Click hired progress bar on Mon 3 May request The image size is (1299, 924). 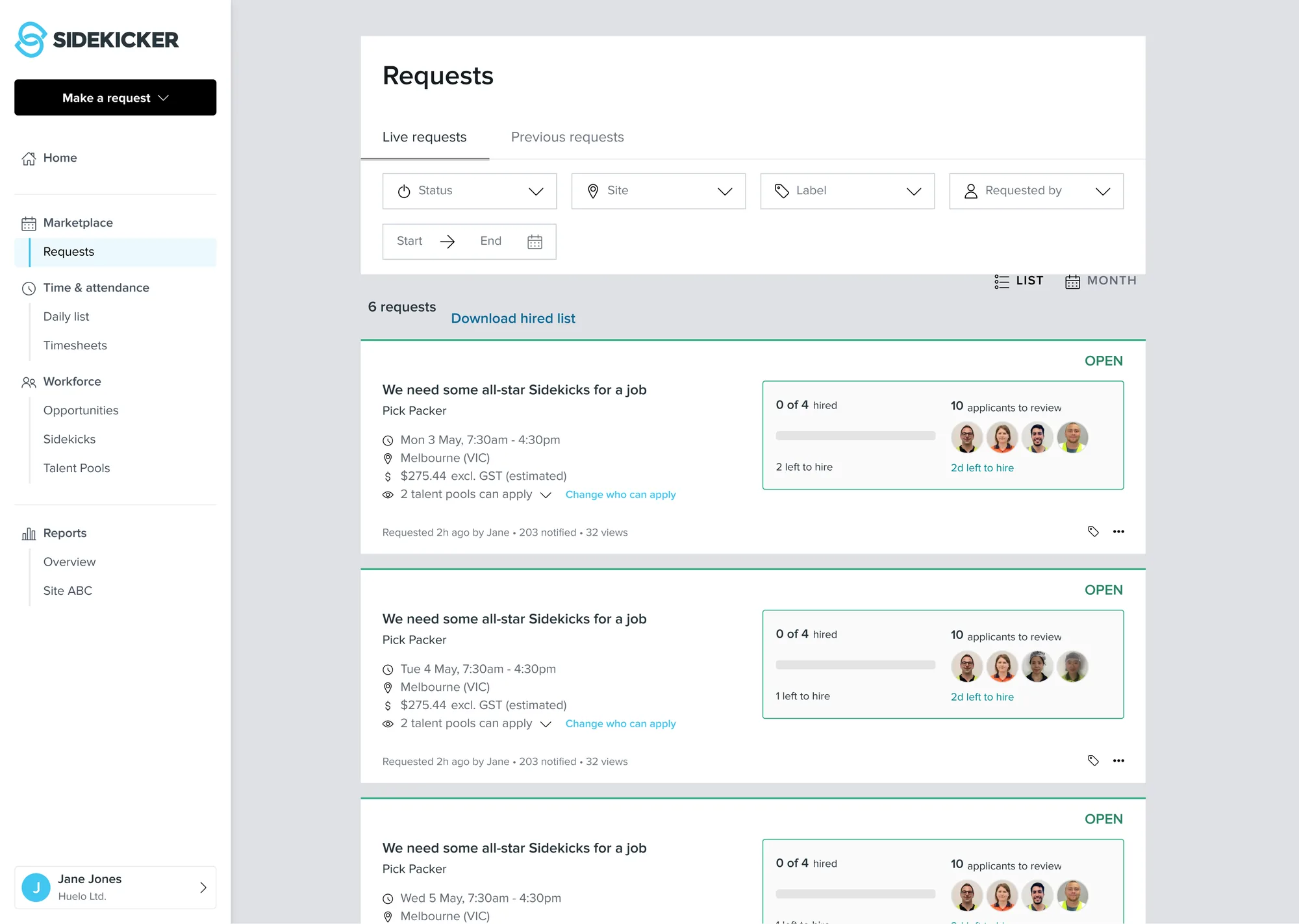[x=855, y=436]
